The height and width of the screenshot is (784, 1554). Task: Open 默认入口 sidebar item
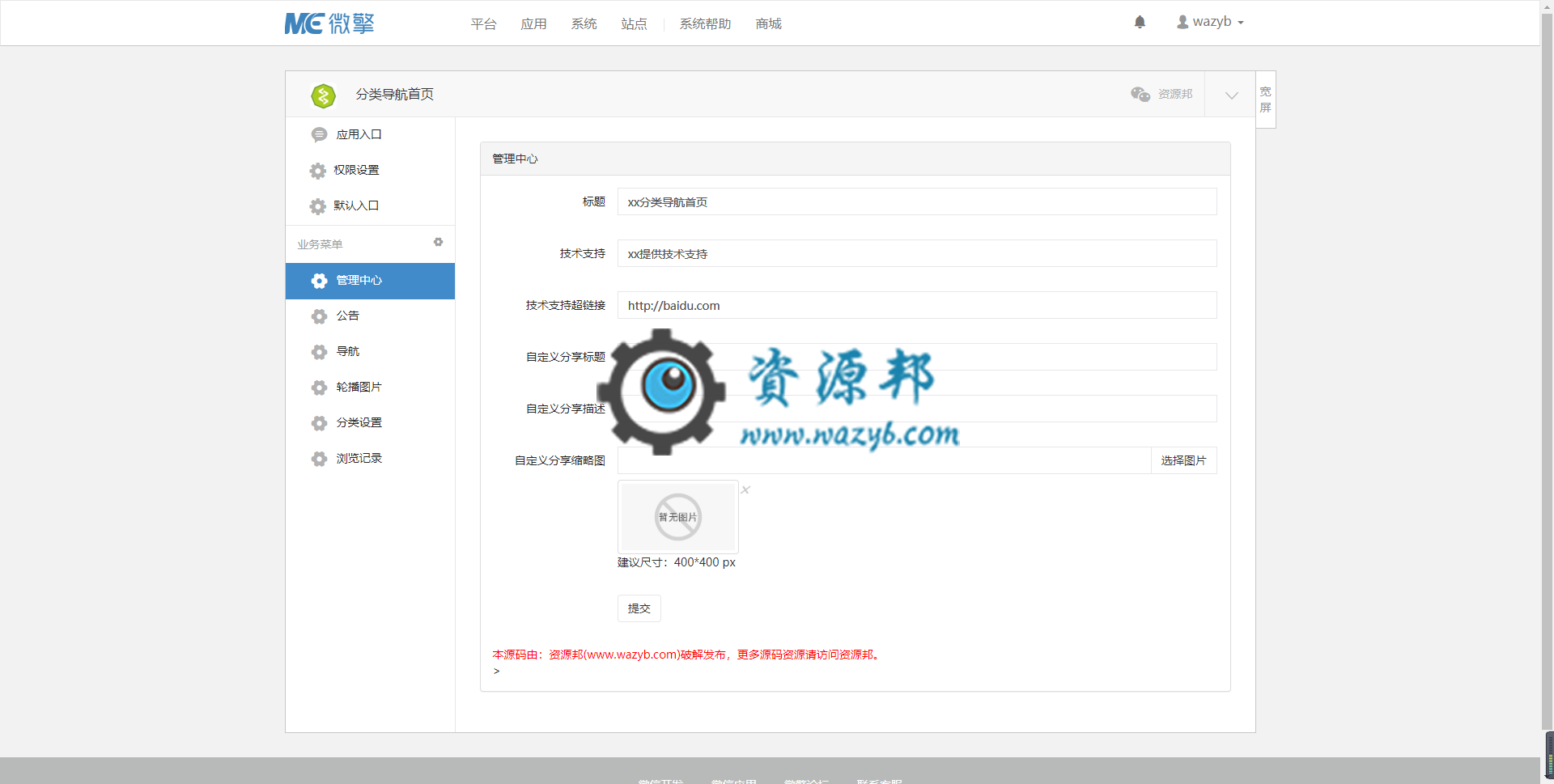pos(370,206)
